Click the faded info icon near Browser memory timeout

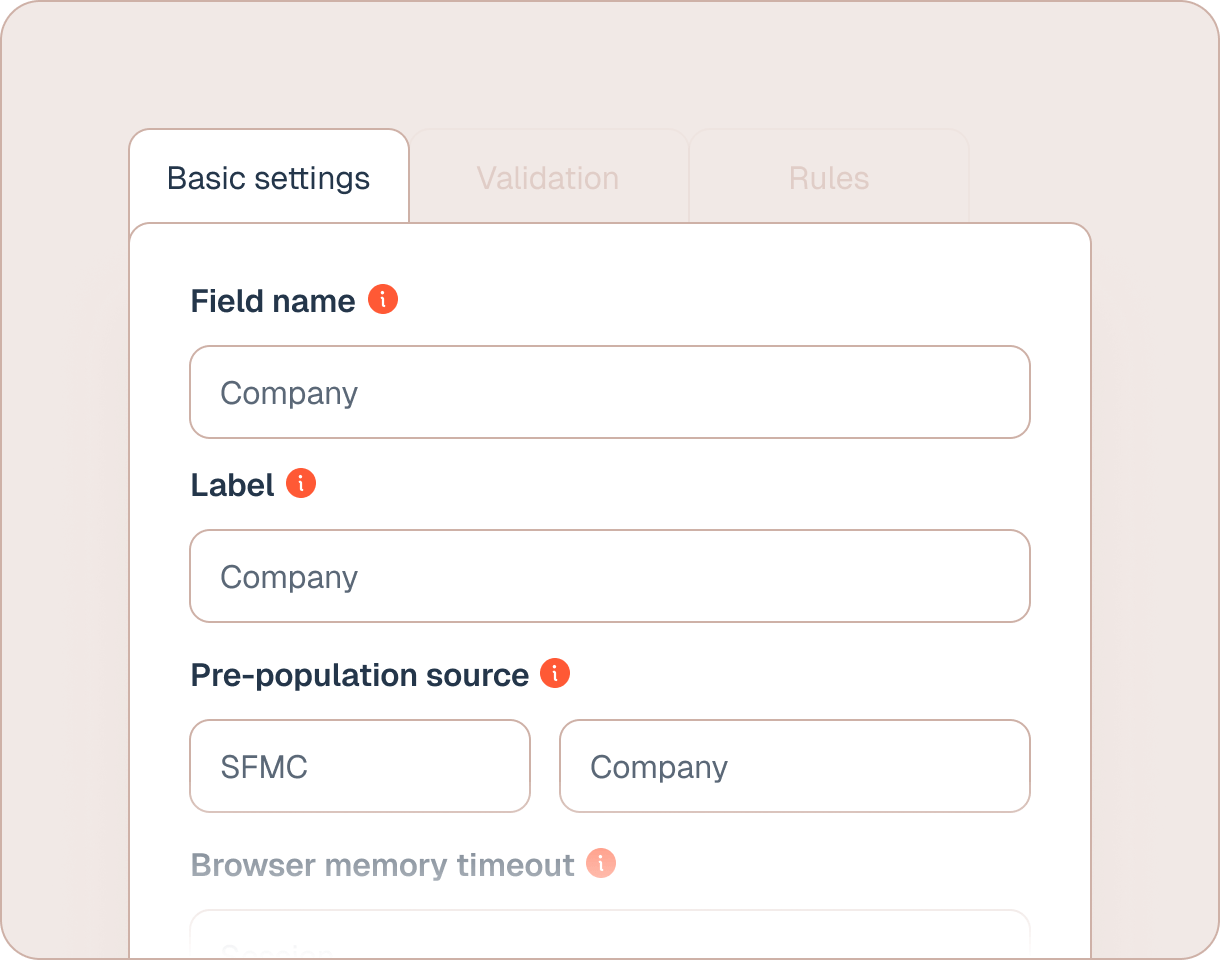click(601, 862)
